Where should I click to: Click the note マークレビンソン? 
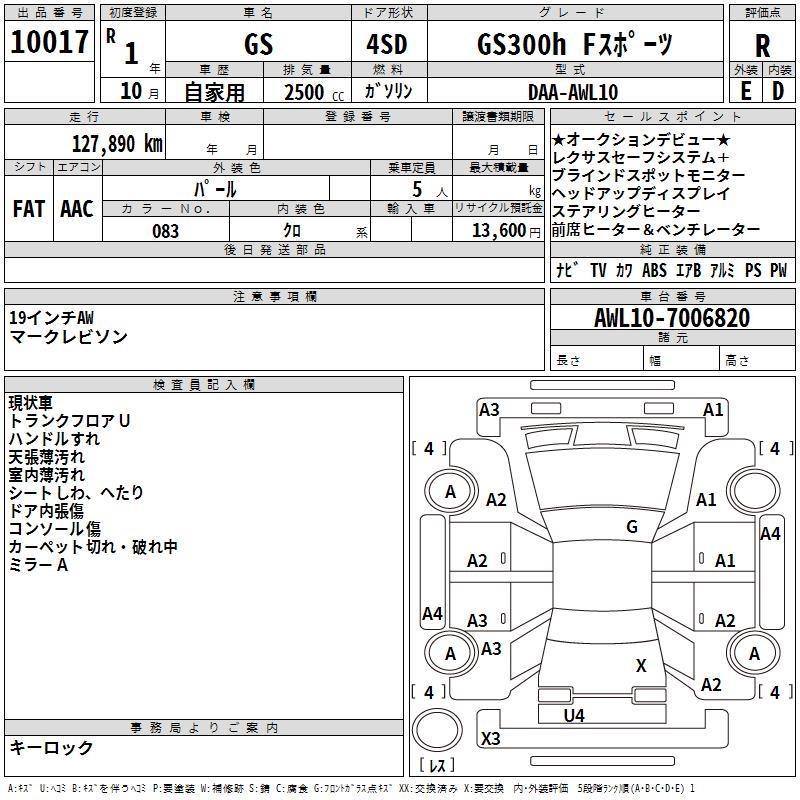(x=68, y=337)
